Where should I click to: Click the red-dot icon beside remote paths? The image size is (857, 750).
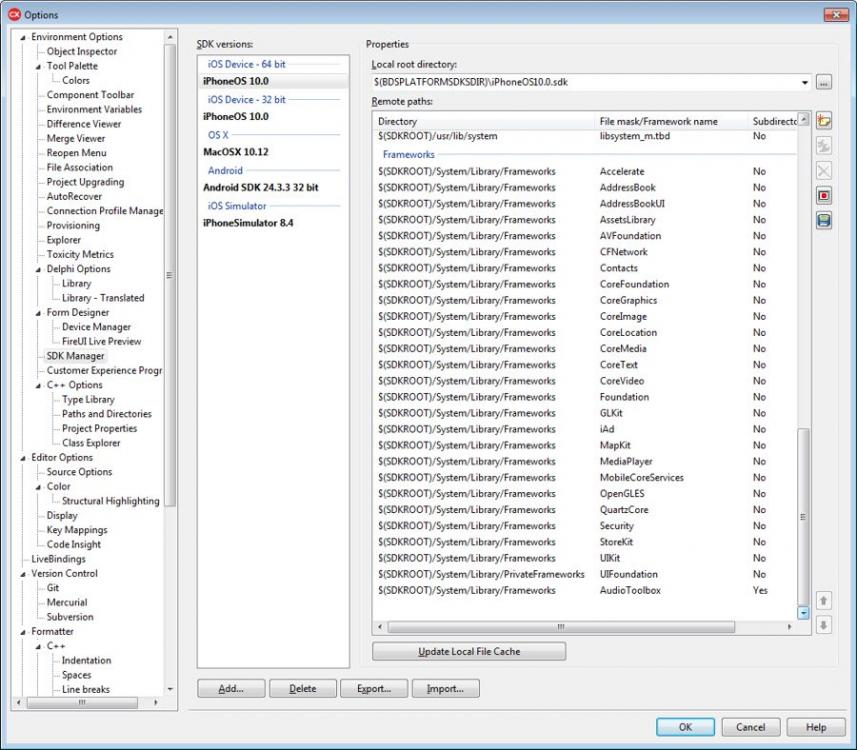[824, 196]
